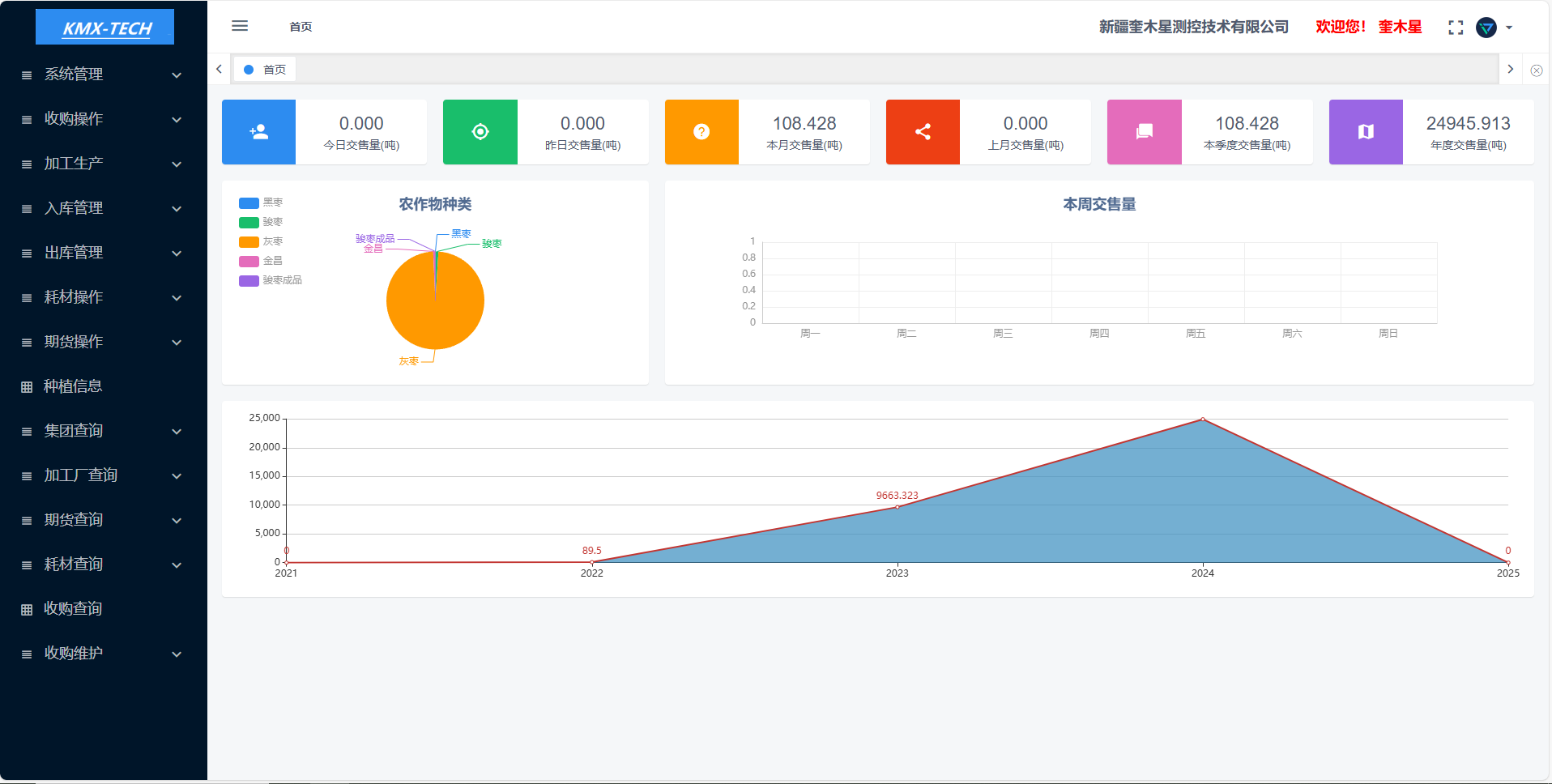Click the blue add-user icon tile
This screenshot has height=784, width=1552.
(258, 132)
